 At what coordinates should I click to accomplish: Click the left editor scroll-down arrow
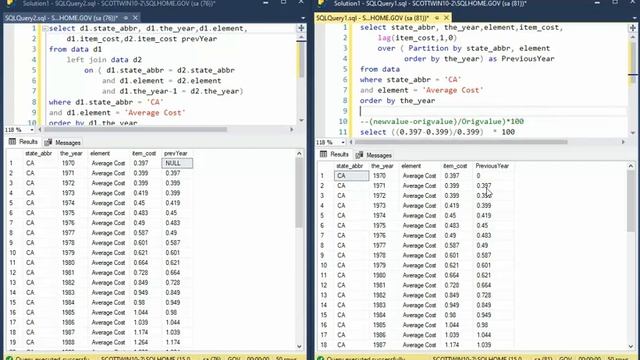tap(301, 120)
